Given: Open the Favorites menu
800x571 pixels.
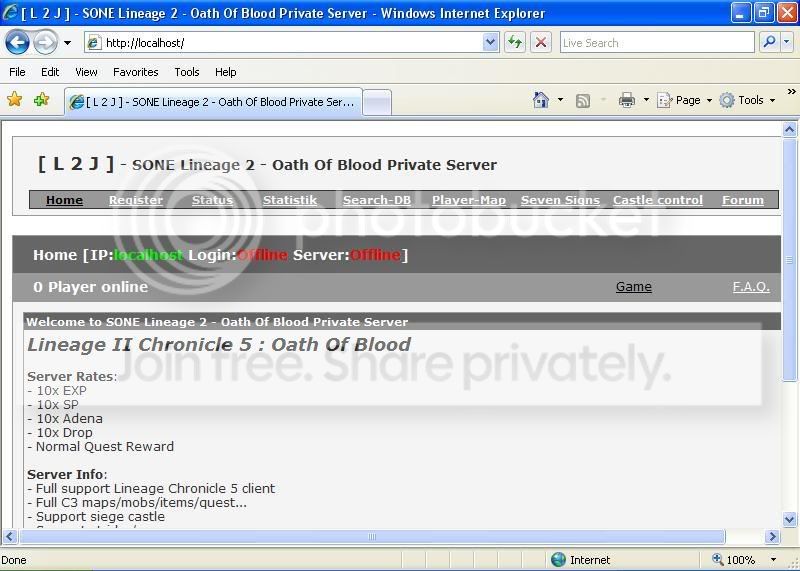Looking at the screenshot, I should coord(136,72).
